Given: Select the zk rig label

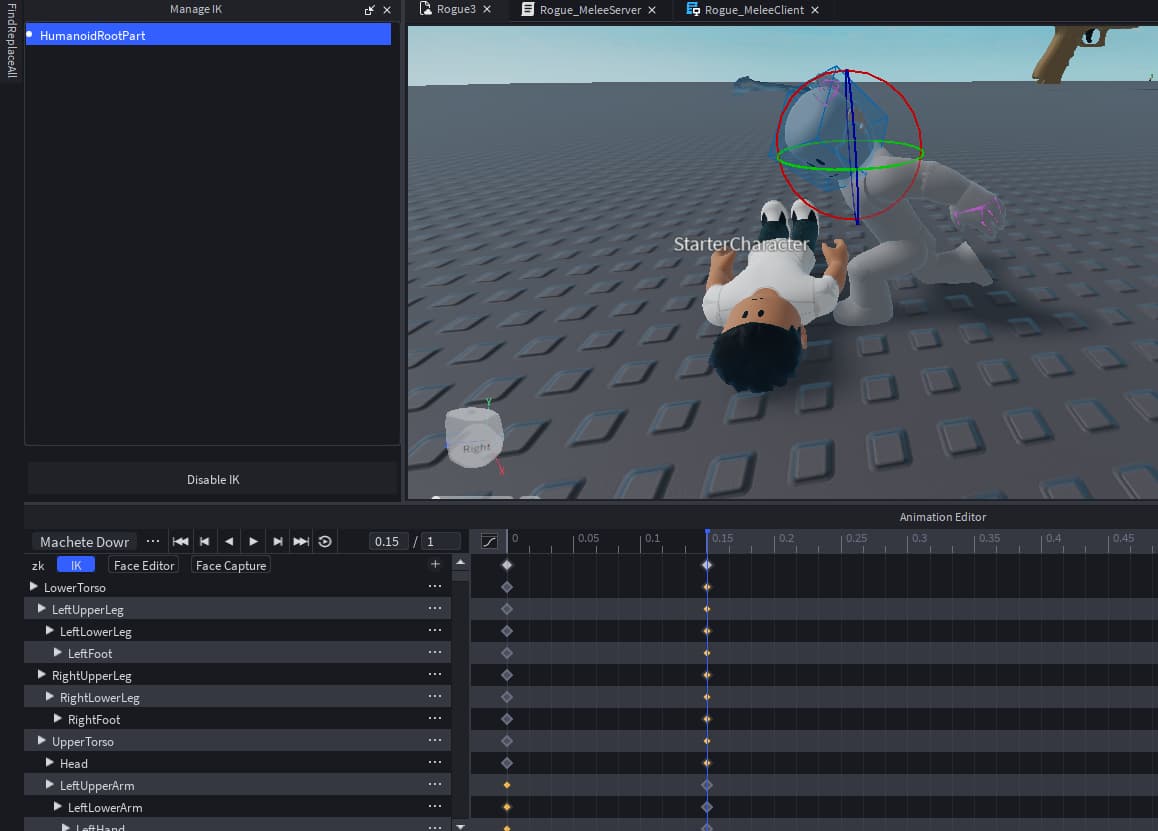Looking at the screenshot, I should click(38, 565).
